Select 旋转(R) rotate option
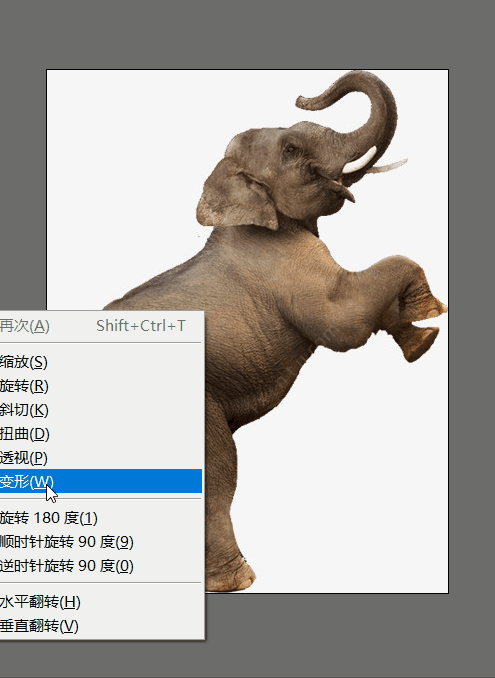495x678 pixels. coord(101,386)
